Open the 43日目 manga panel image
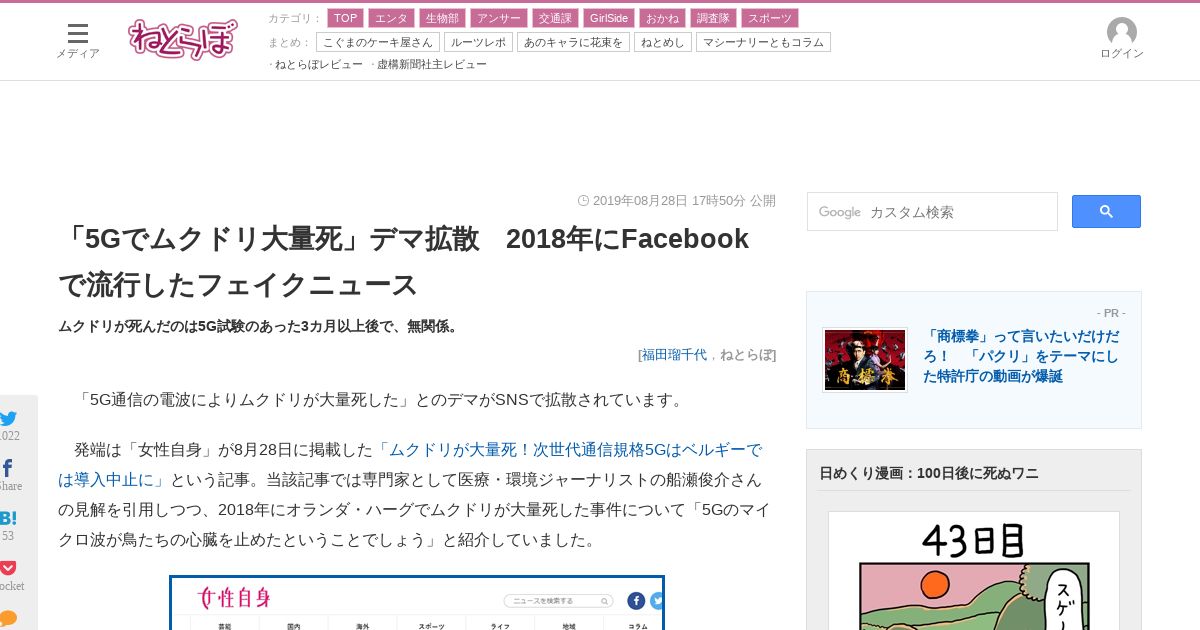Screen dimensions: 1200x630 click(974, 571)
